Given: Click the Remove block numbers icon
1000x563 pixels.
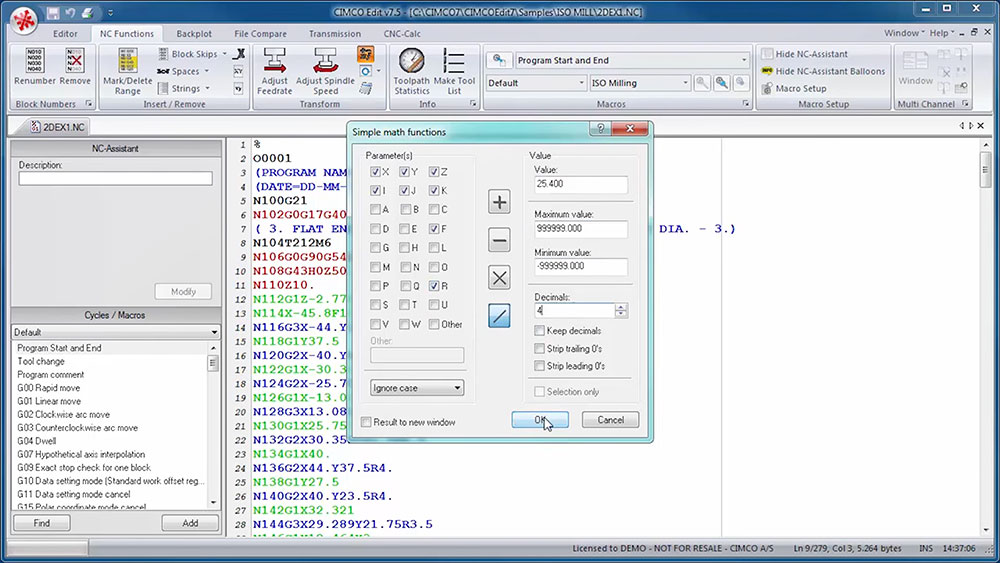Looking at the screenshot, I should coord(75,61).
